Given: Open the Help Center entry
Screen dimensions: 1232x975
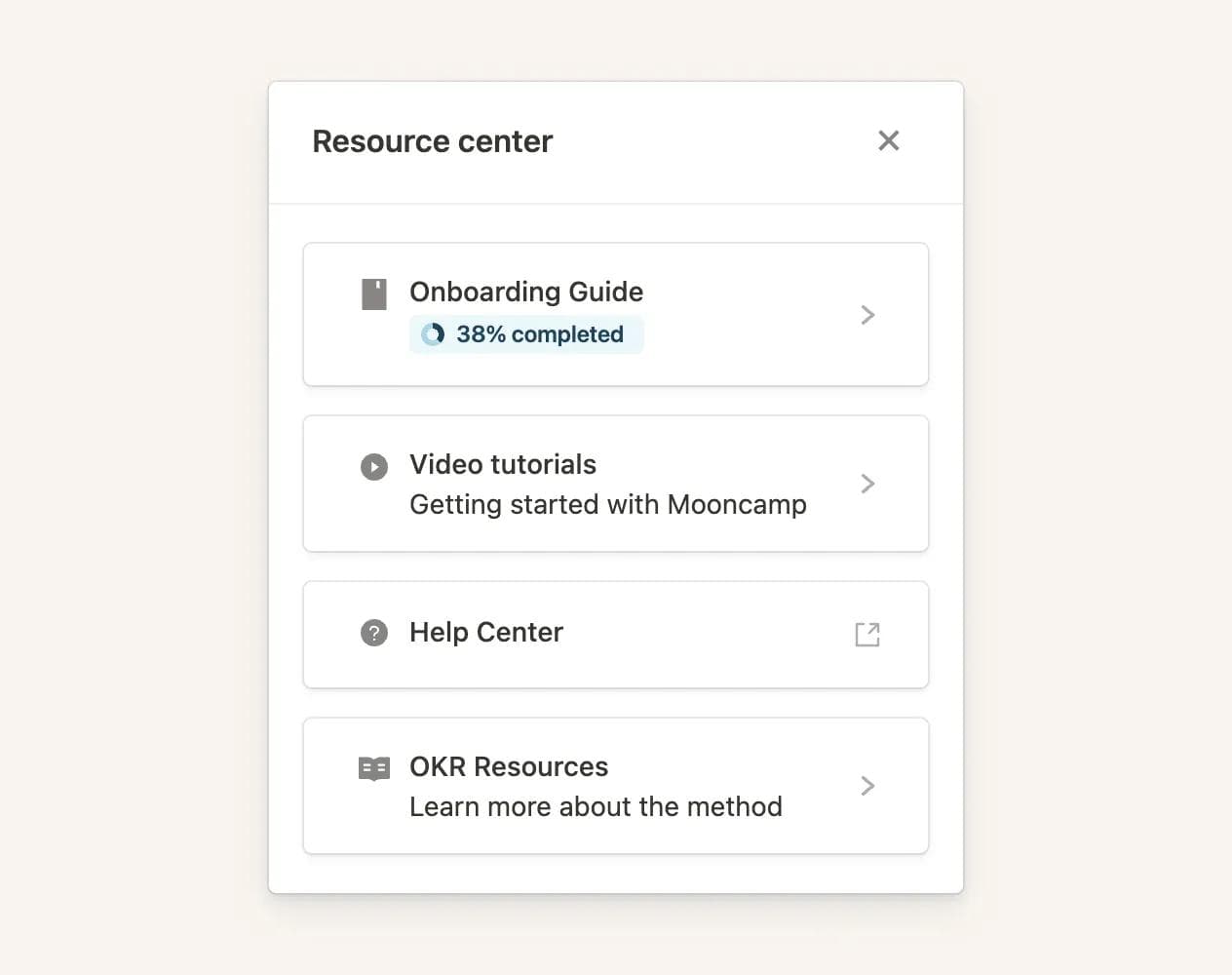Looking at the screenshot, I should click(x=616, y=634).
